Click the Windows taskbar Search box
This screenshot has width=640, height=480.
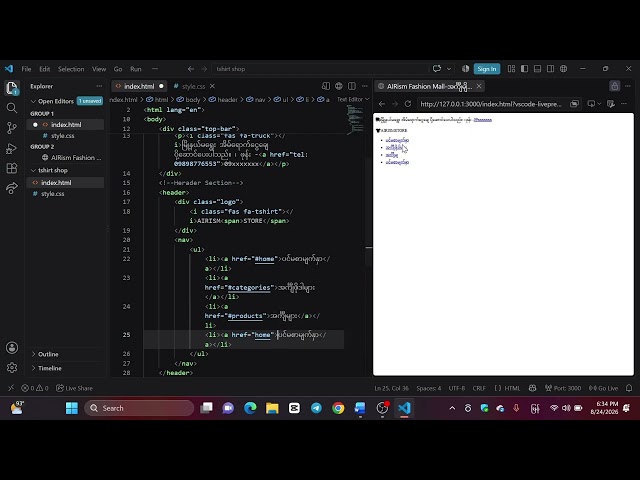(139, 408)
